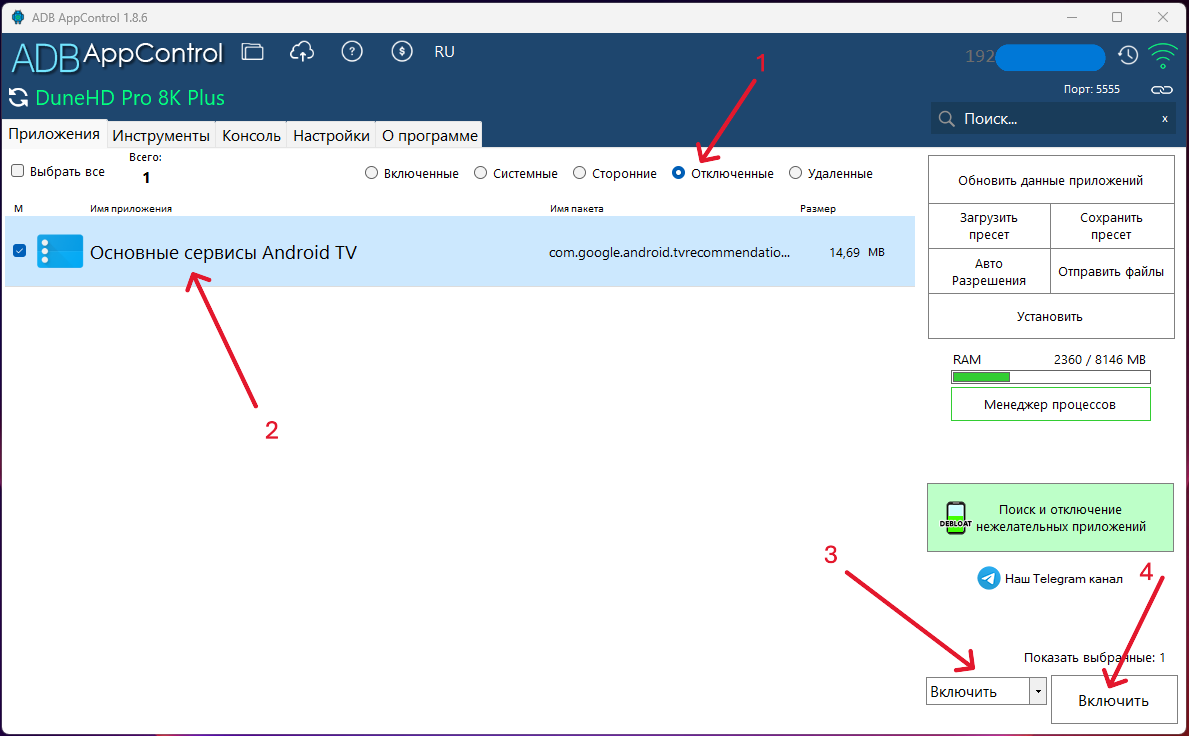The image size is (1189, 736).
Task: Uncheck the Основные сервисы Android TV checkbox
Action: [20, 251]
